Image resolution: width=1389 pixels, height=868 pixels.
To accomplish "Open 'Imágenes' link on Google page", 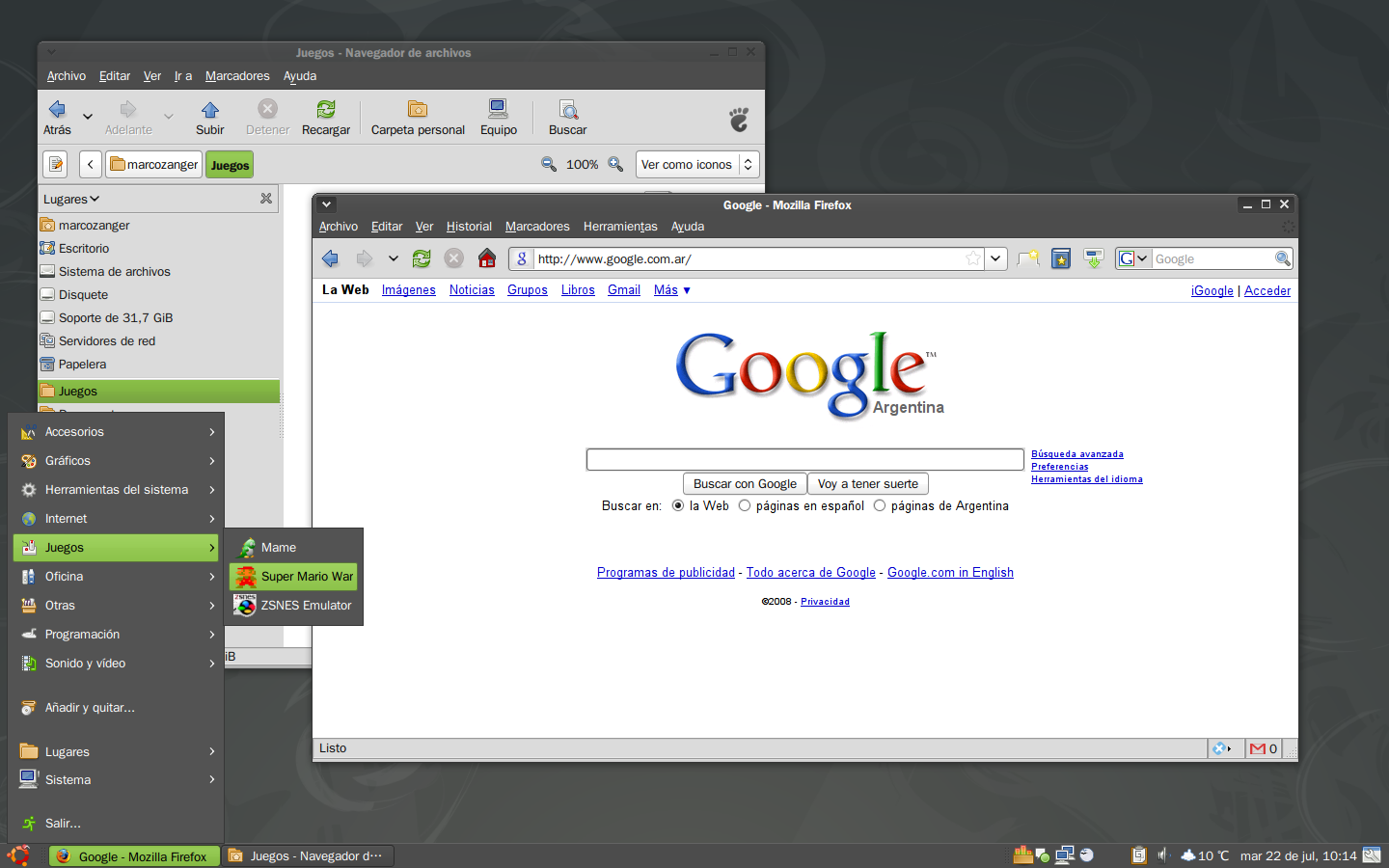I will point(409,289).
